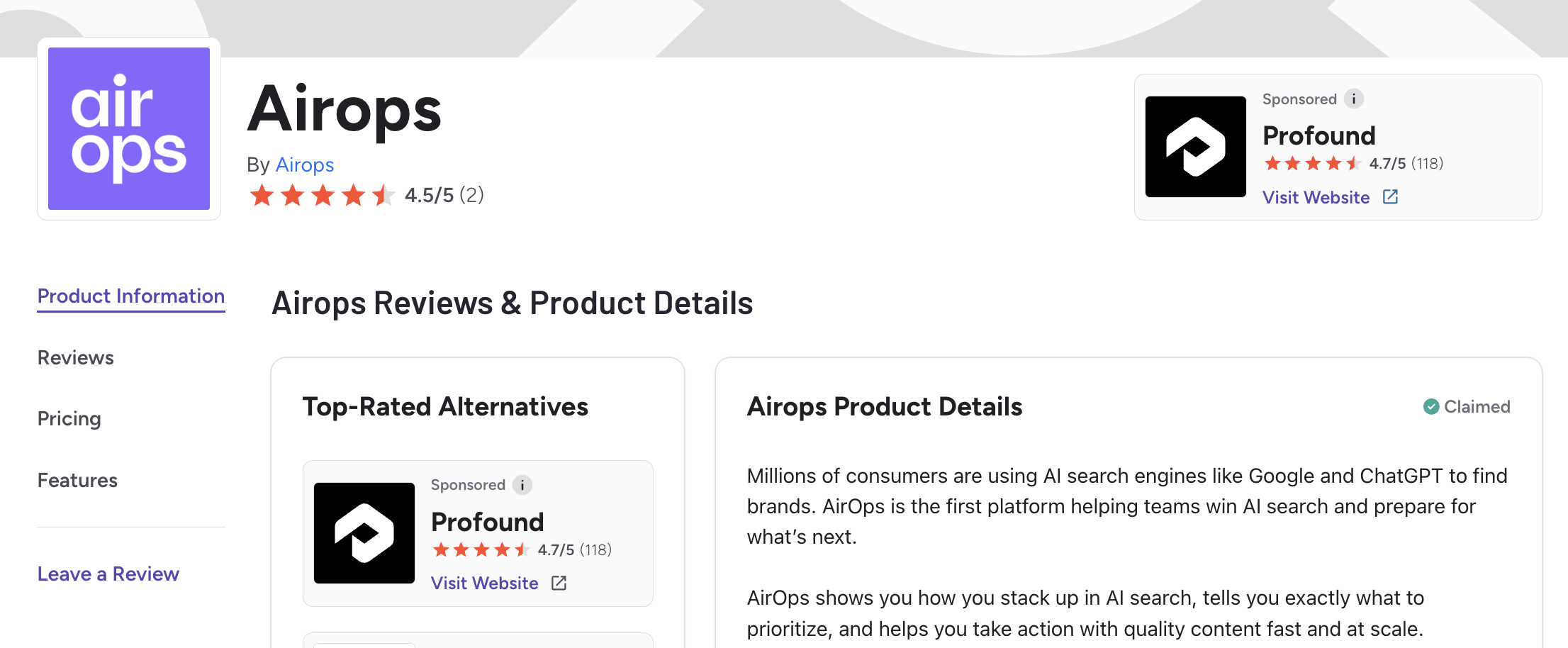Click Leave a Review
This screenshot has width=1568, height=648.
click(108, 574)
